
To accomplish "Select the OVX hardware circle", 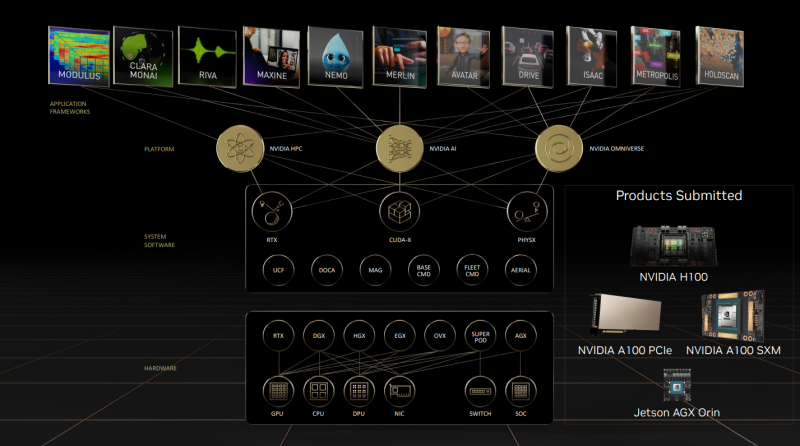I will 440,336.
